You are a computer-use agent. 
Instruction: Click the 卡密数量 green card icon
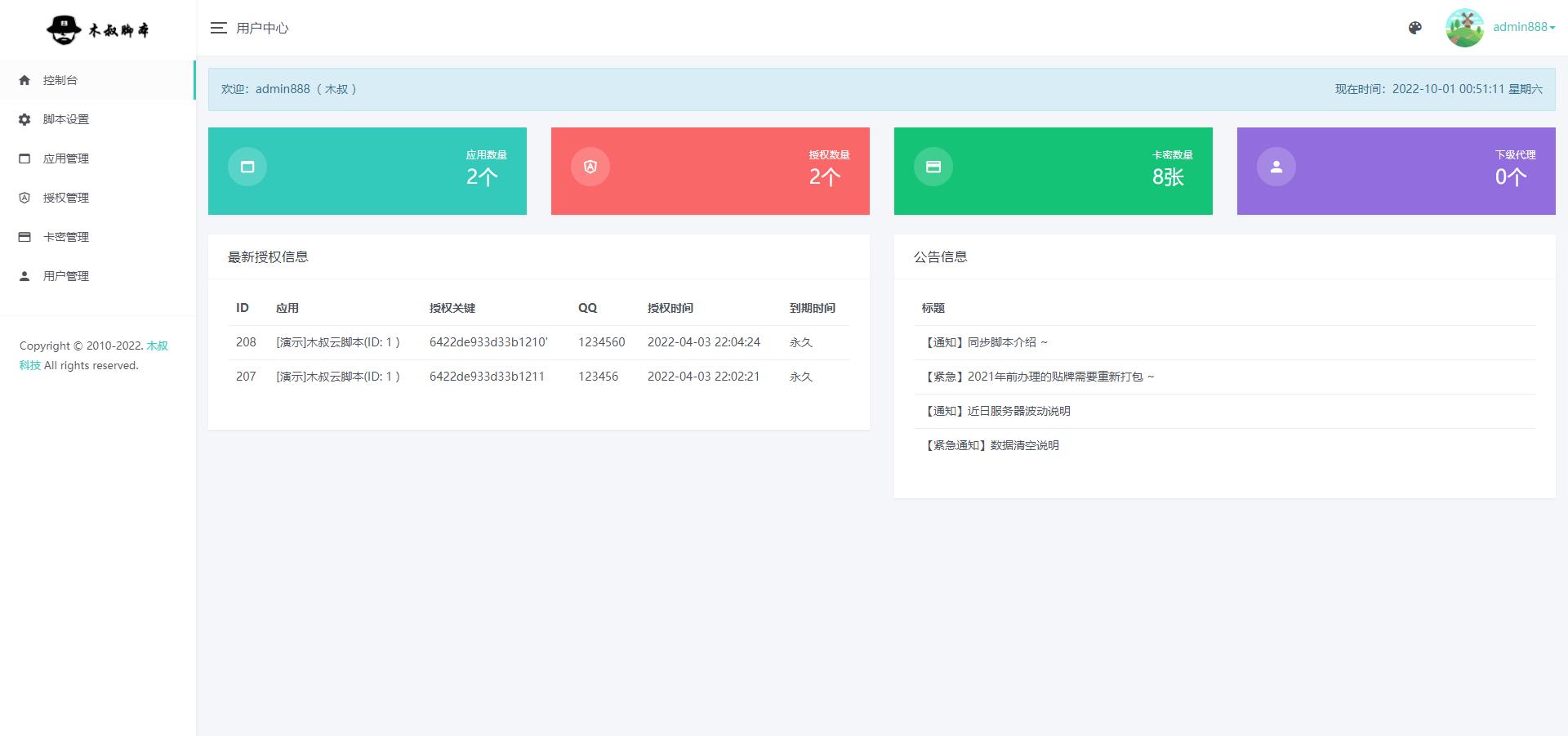coord(933,167)
